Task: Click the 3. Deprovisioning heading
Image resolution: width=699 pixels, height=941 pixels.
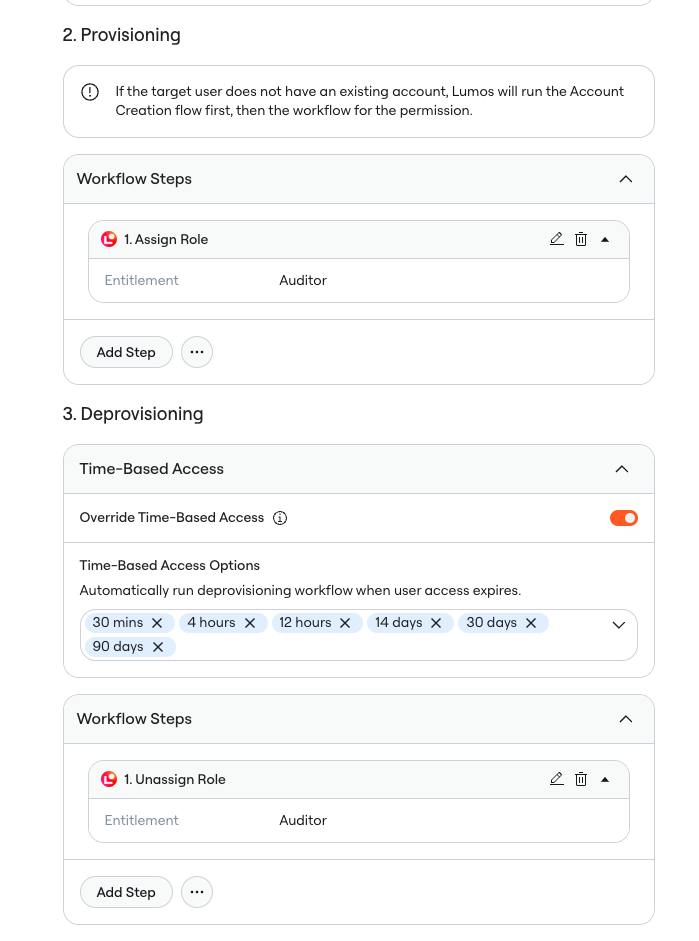Action: pos(133,414)
